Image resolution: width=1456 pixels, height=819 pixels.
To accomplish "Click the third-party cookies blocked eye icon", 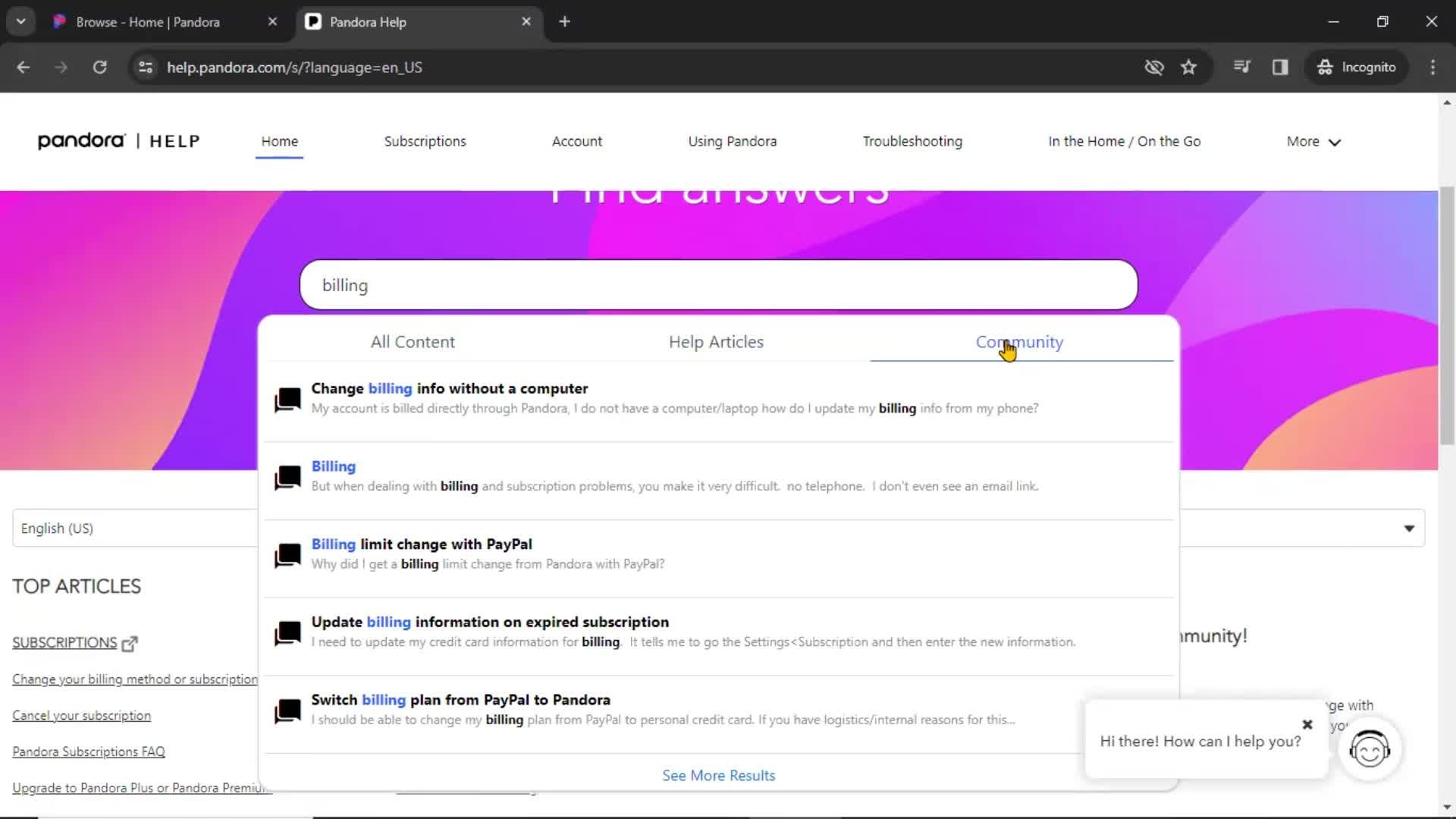I will 1153,67.
